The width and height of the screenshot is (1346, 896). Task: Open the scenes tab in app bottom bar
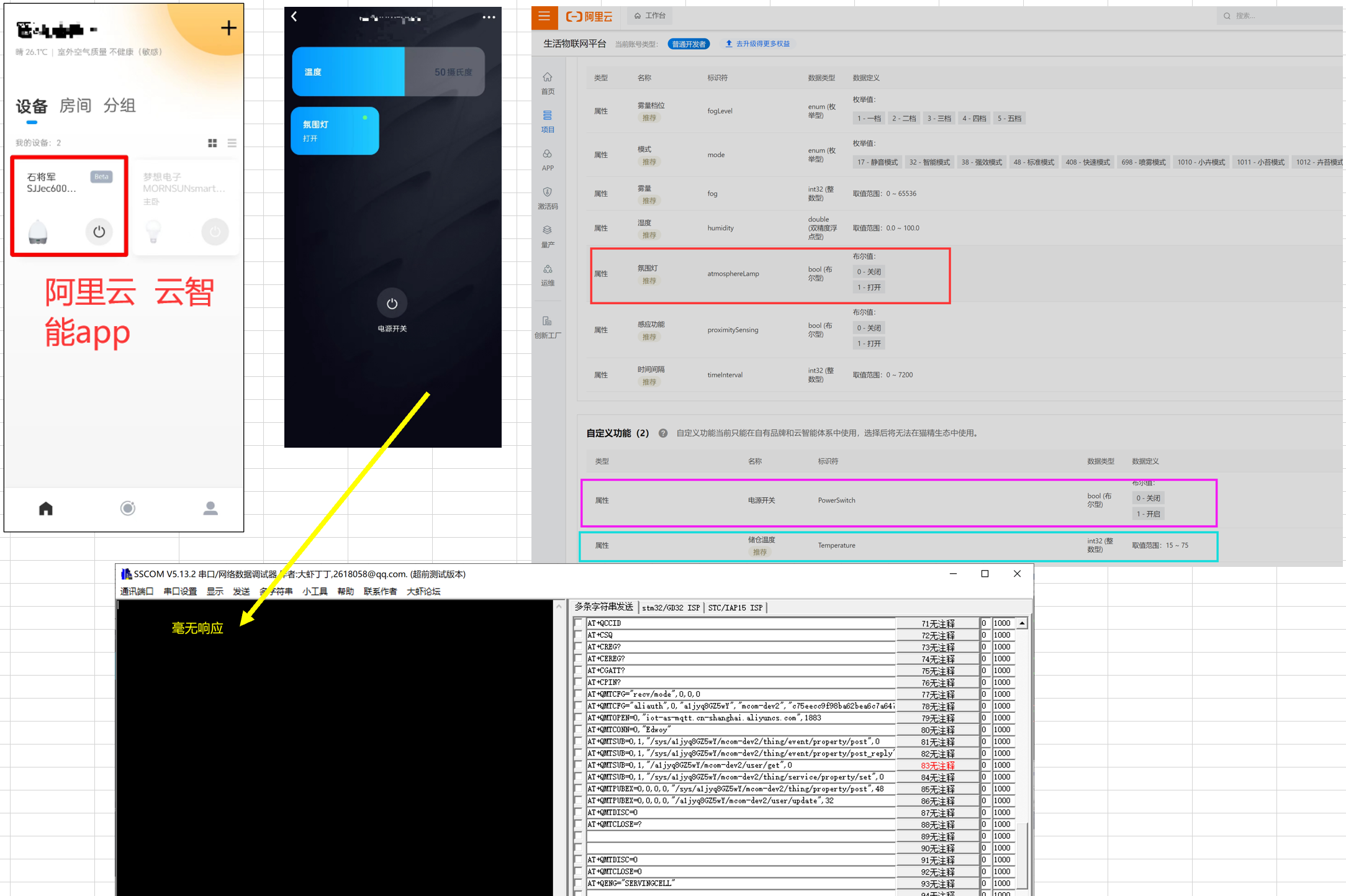[x=128, y=509]
